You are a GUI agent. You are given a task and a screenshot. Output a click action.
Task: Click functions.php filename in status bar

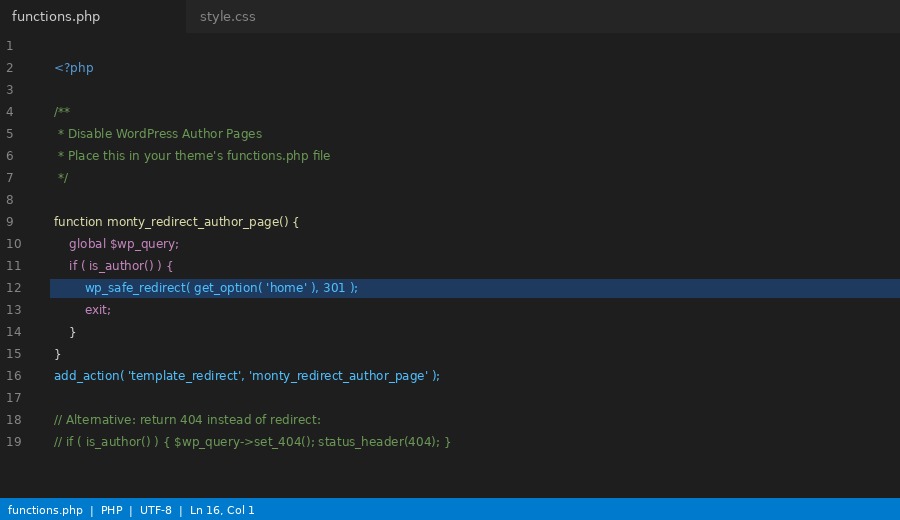coord(45,510)
